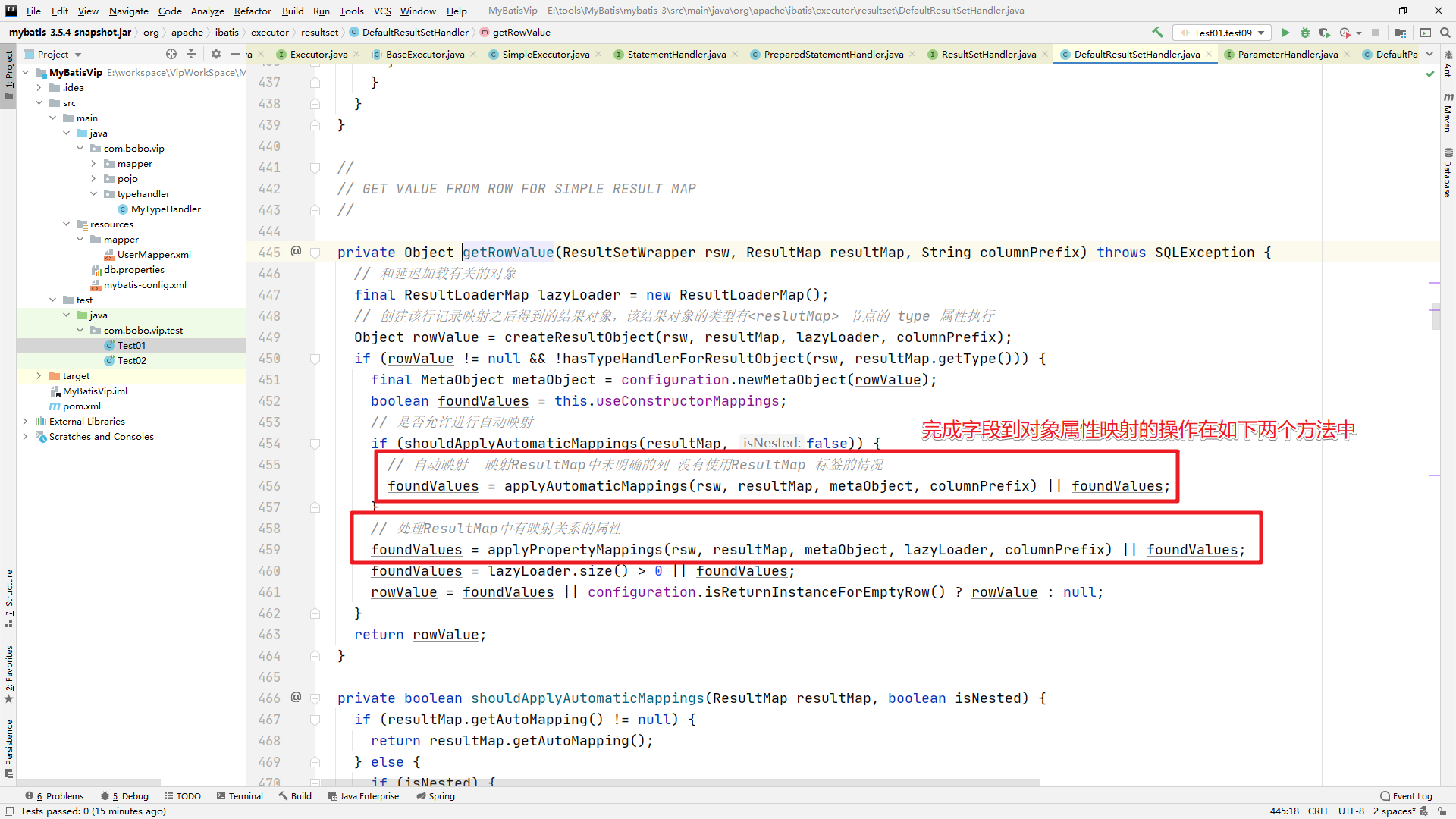Toggle the Maven side tool window
This screenshot has height=819, width=1456.
(1448, 112)
